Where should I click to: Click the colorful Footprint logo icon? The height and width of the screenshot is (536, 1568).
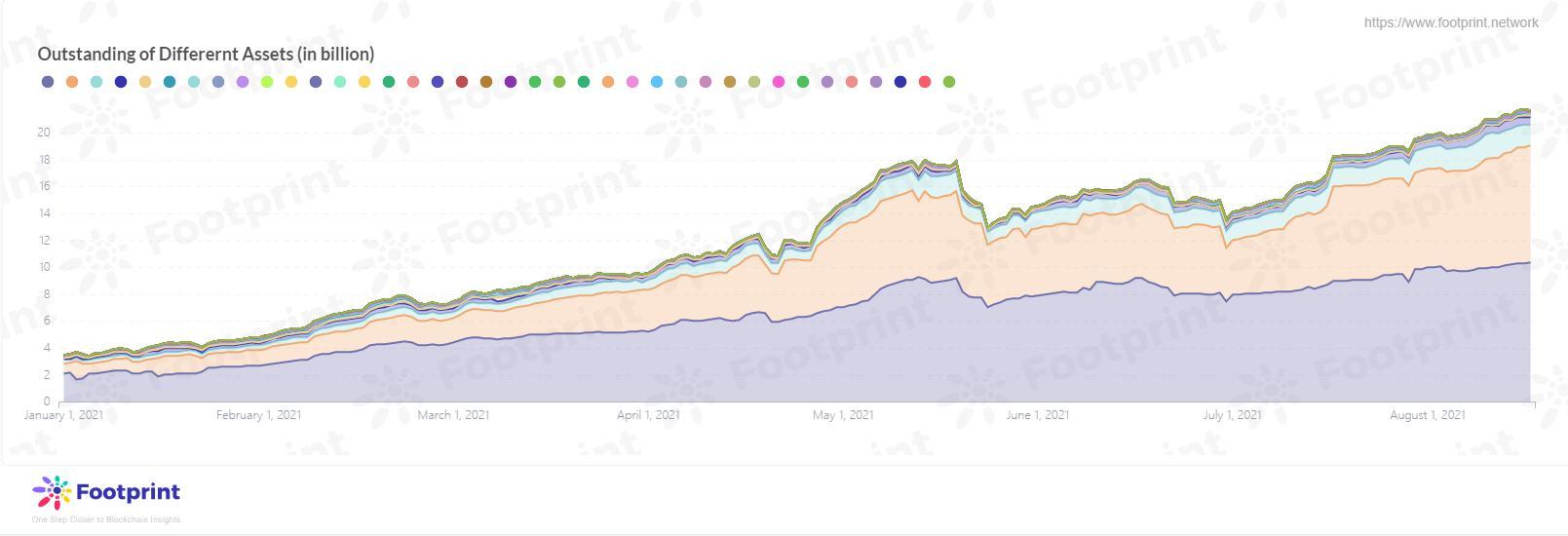[x=52, y=493]
